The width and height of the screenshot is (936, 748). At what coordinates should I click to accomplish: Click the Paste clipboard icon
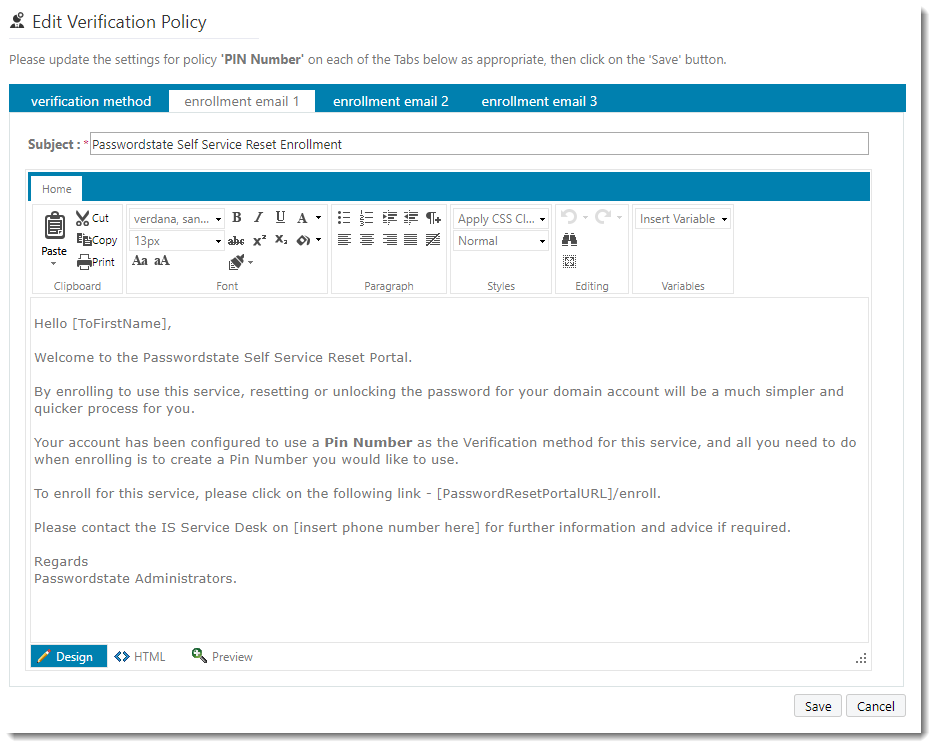point(54,226)
